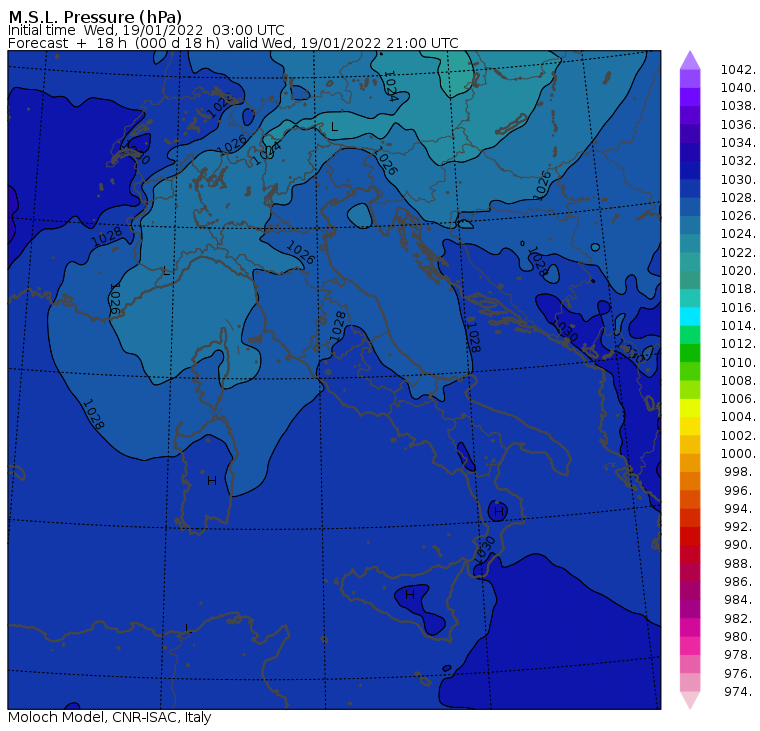The width and height of the screenshot is (760, 731).
Task: Click the 1028 contour label southwest of Sardinia's contour
Action: point(93,414)
